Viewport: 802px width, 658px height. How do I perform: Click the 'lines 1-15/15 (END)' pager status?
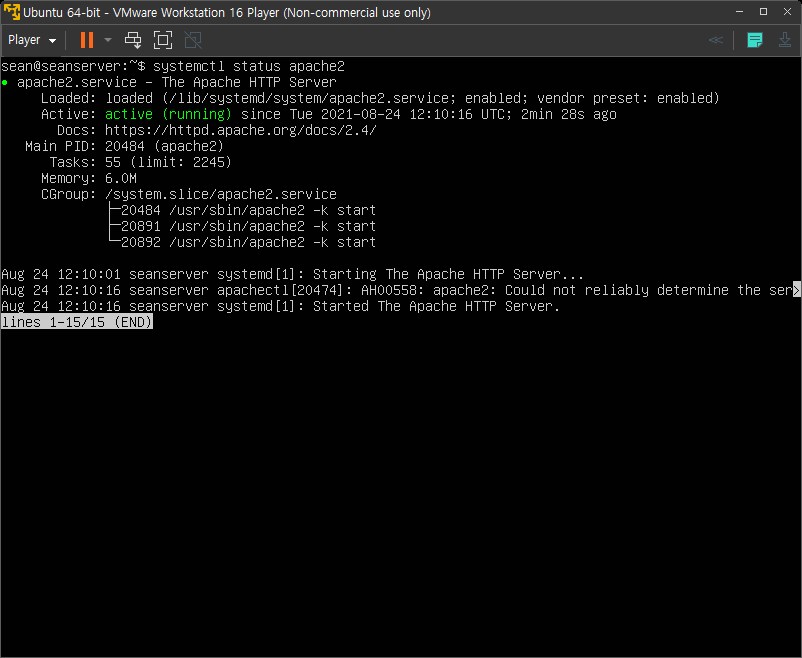(77, 322)
